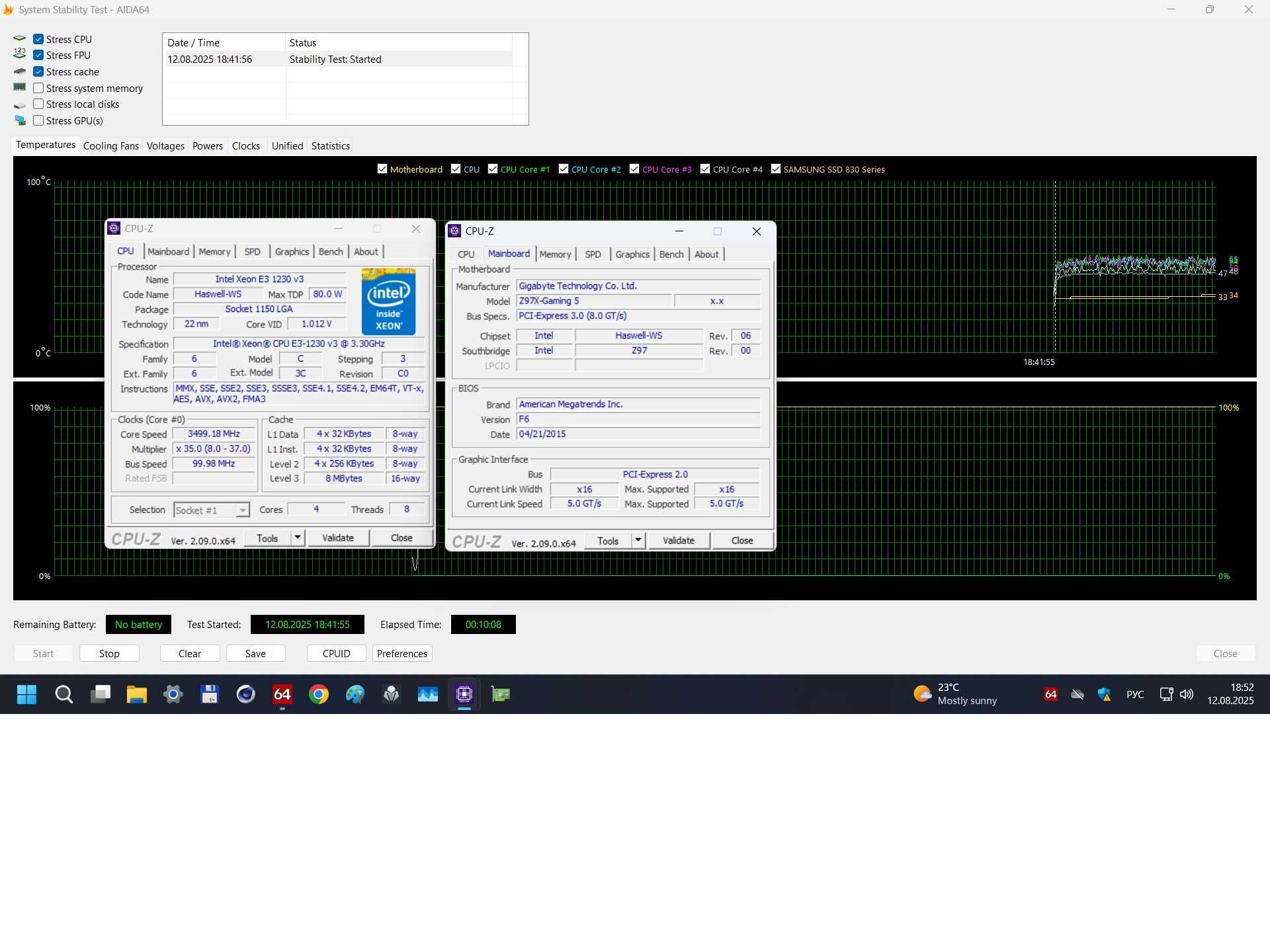Click Clear button
This screenshot has height=952, width=1270.
(190, 653)
